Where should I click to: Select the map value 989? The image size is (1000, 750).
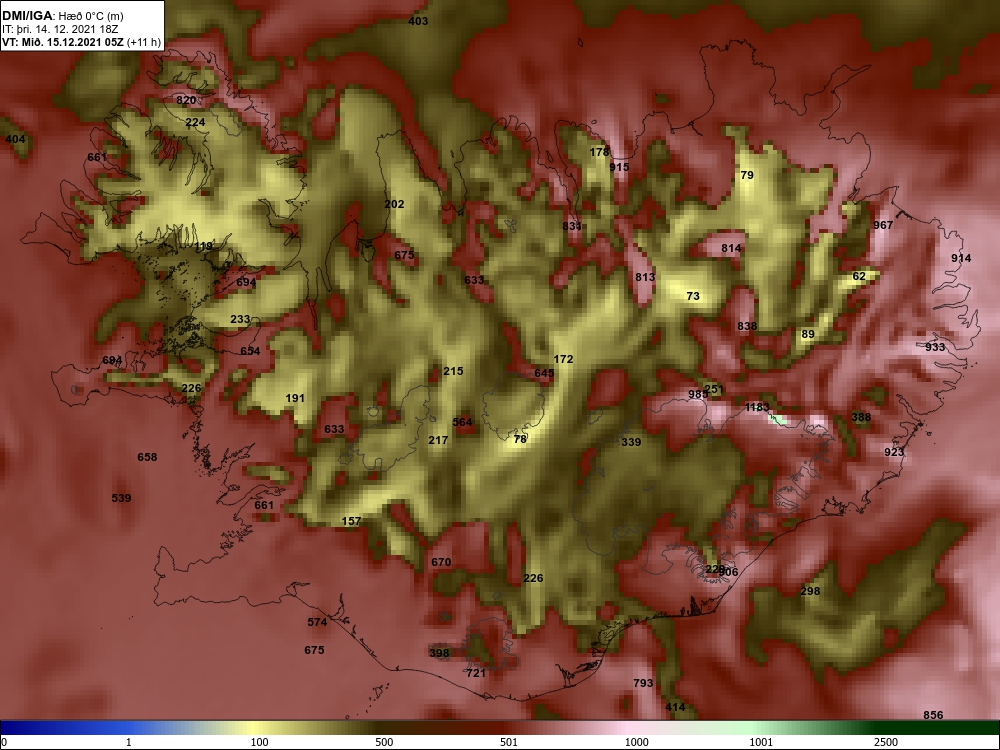tap(698, 394)
